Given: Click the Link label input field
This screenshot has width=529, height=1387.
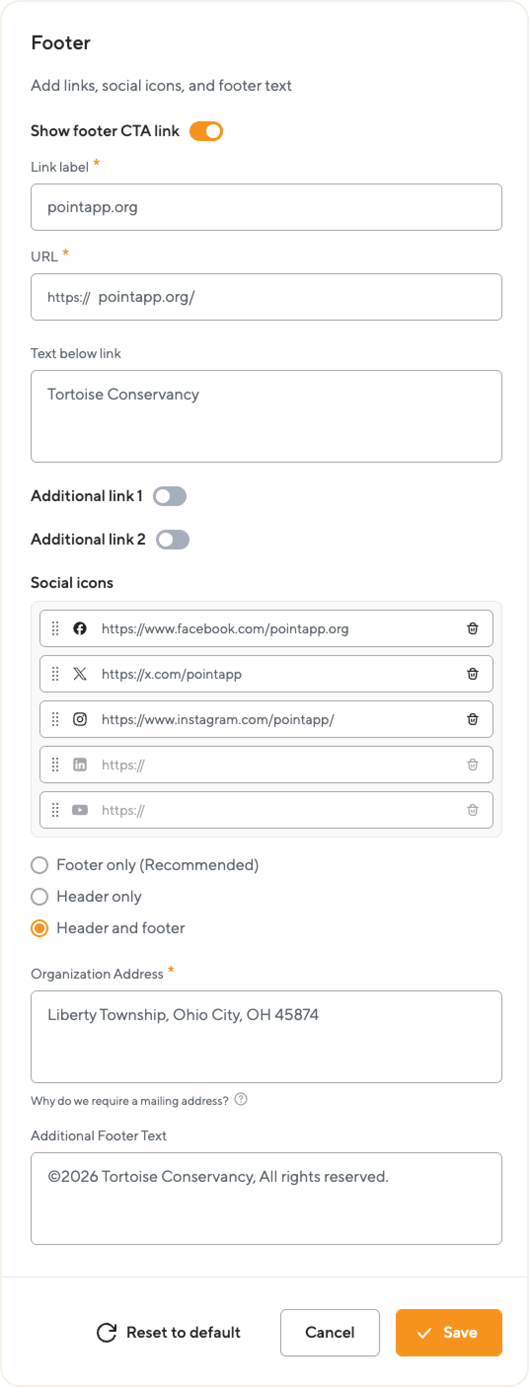Looking at the screenshot, I should pos(266,207).
